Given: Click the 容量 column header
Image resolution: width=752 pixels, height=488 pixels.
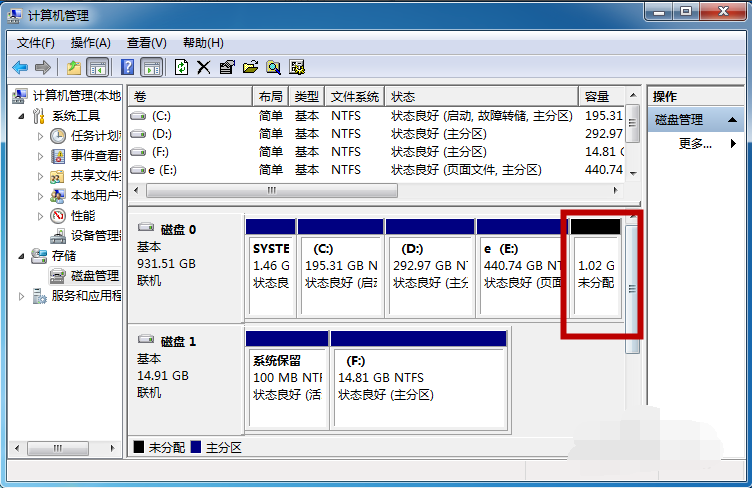Looking at the screenshot, I should point(598,96).
